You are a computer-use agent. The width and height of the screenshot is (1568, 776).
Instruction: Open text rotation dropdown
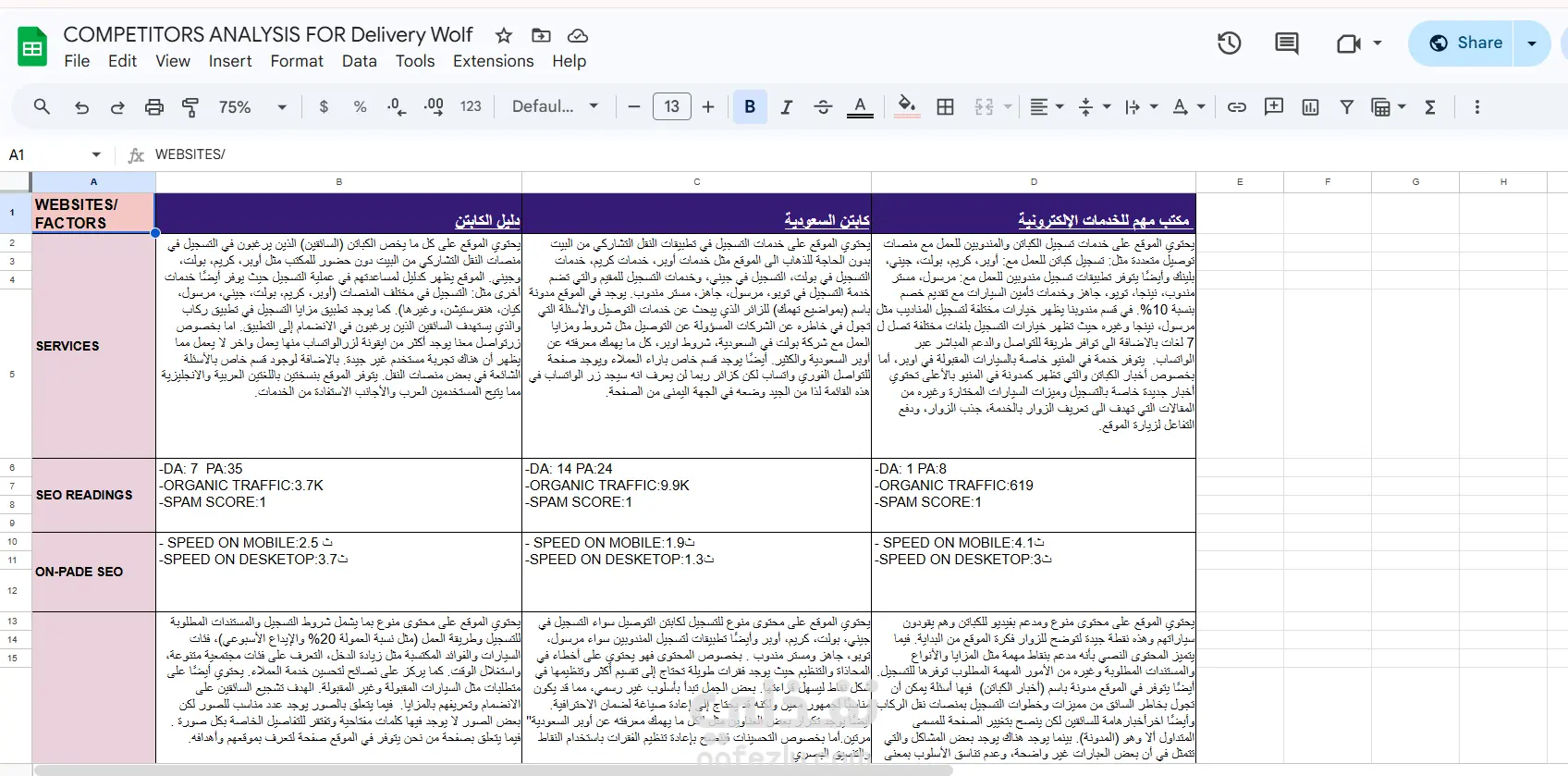coord(1188,107)
